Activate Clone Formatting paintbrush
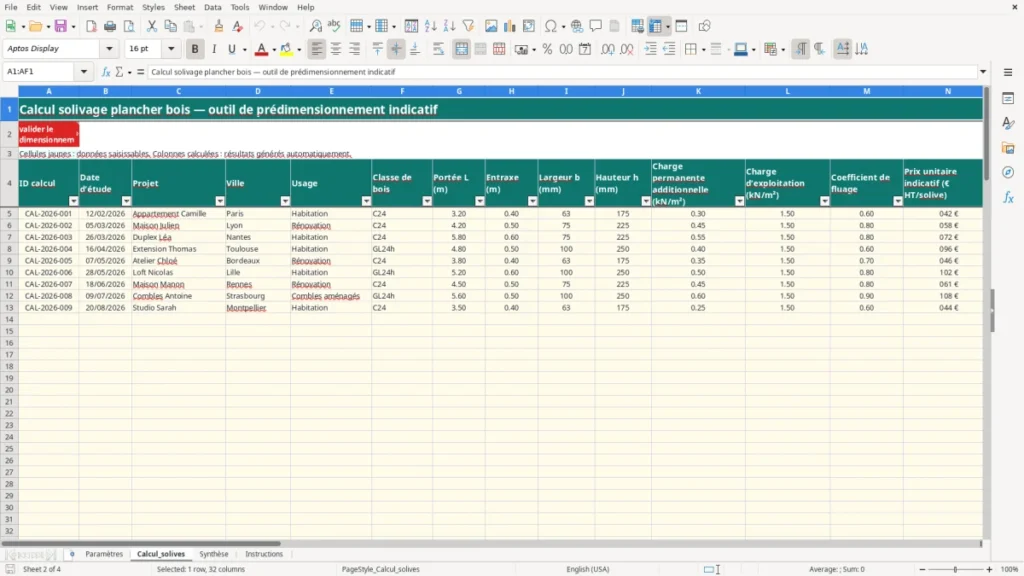The height and width of the screenshot is (576, 1024). pyautogui.click(x=218, y=26)
